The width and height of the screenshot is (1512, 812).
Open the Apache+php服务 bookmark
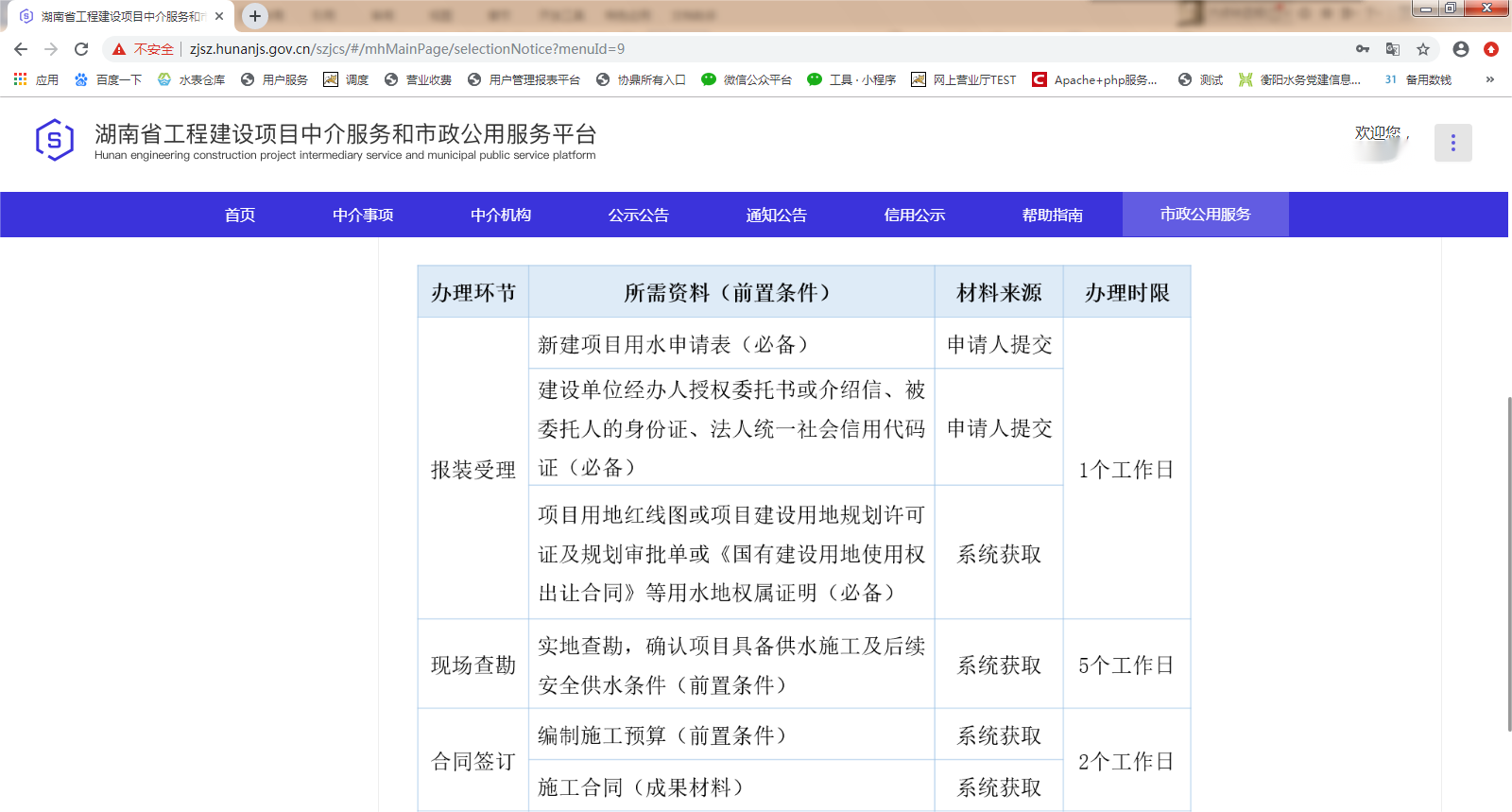[x=1095, y=79]
